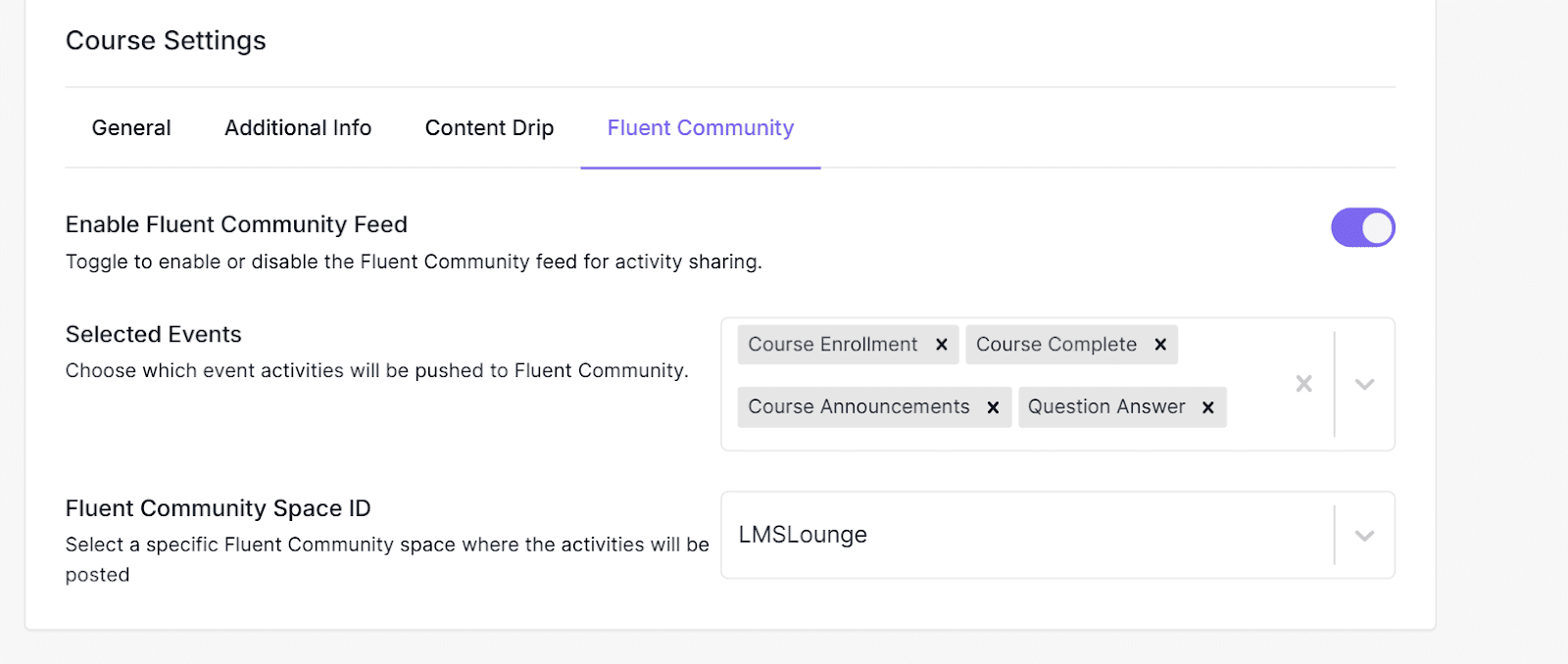Open the Fluent Community Space ID dropdown
The width and height of the screenshot is (1568, 664).
(x=1362, y=535)
